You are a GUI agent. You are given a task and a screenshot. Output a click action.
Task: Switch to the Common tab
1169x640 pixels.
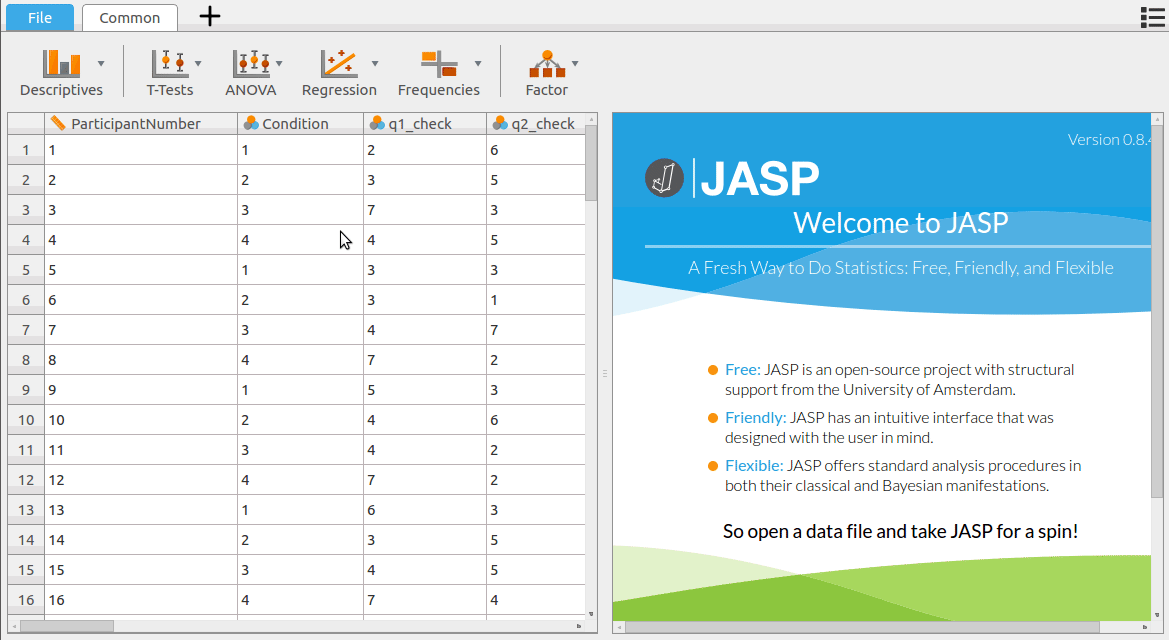coord(129,17)
